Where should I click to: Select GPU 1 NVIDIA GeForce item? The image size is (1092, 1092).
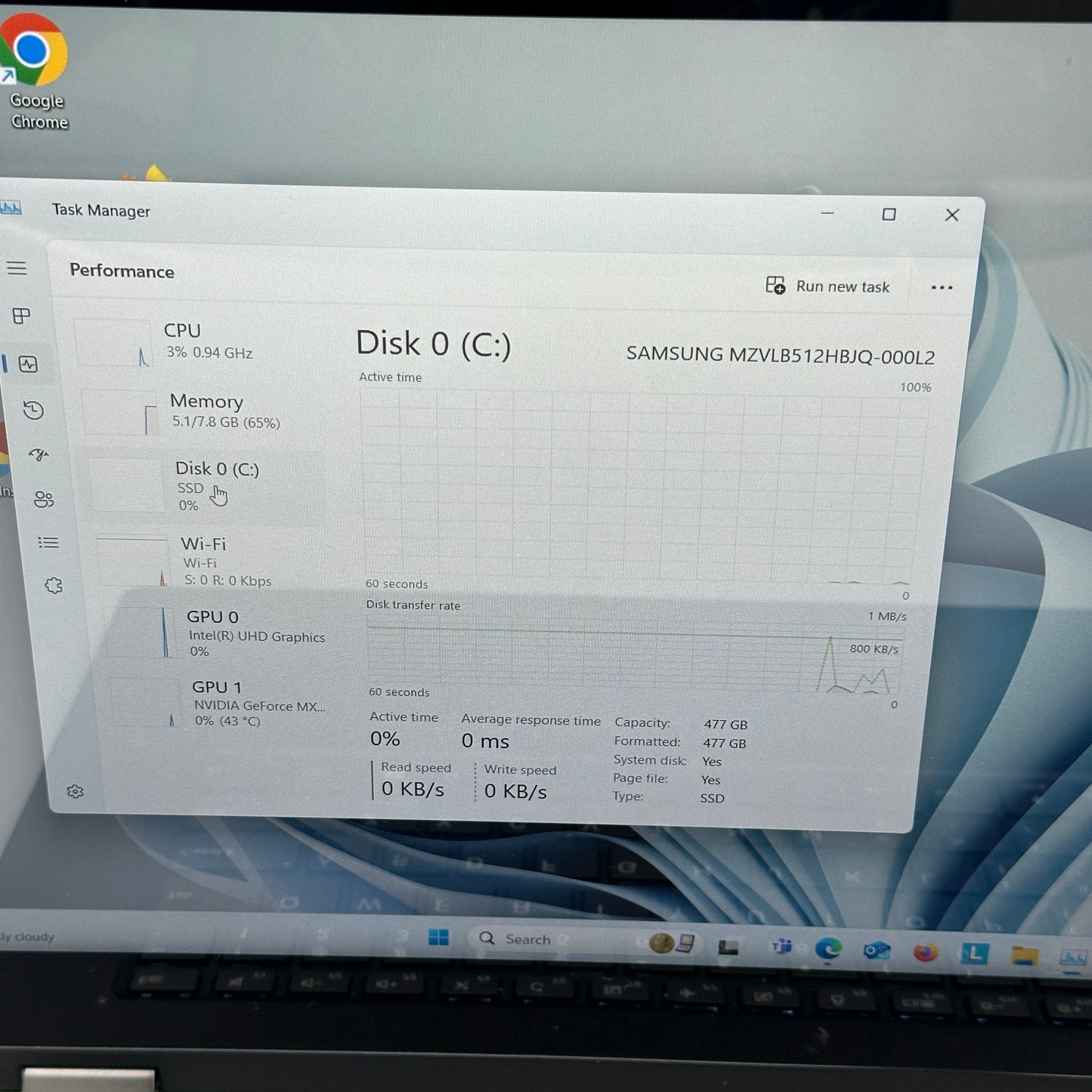coord(221,704)
